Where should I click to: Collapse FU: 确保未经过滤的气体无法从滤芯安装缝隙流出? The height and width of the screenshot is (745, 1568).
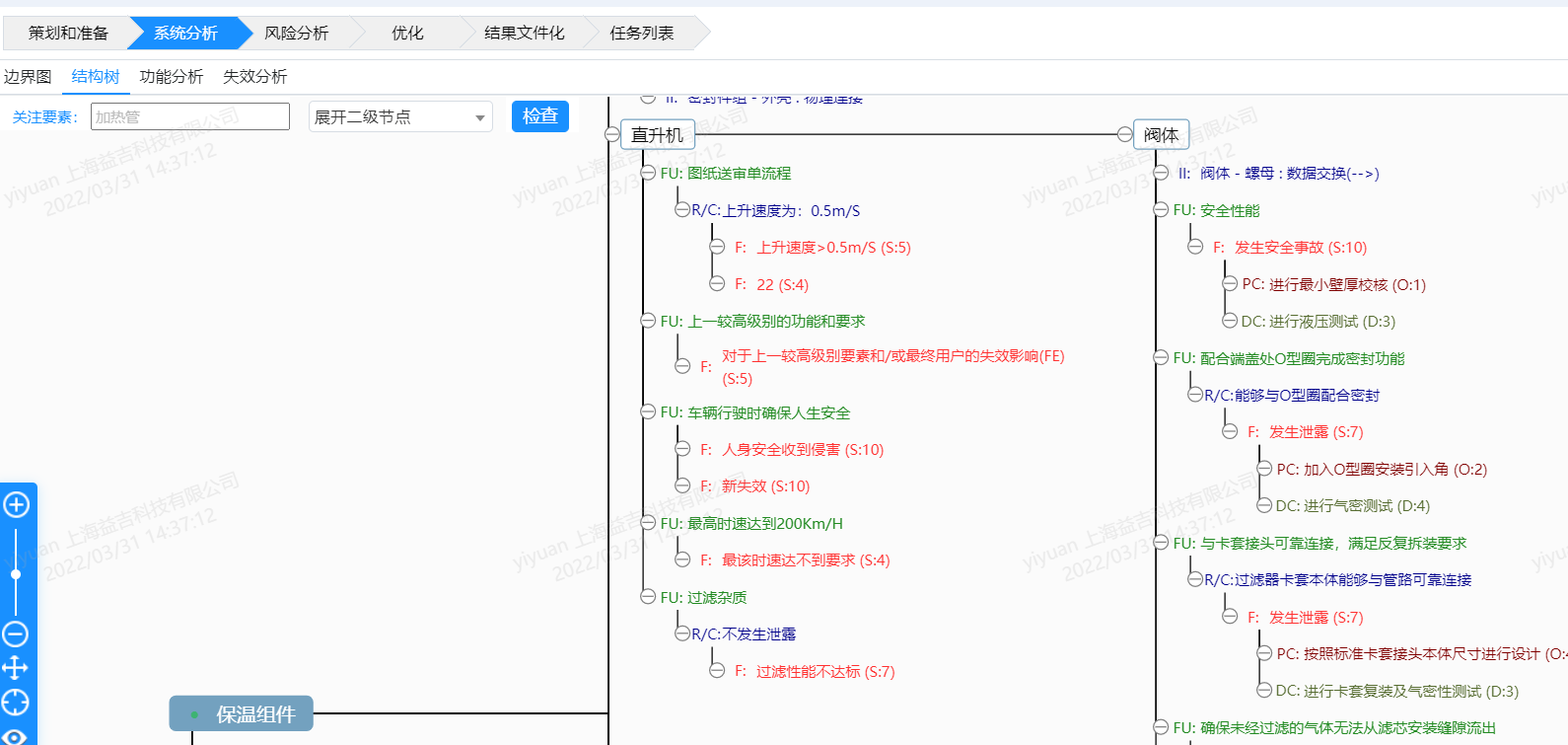click(1161, 728)
